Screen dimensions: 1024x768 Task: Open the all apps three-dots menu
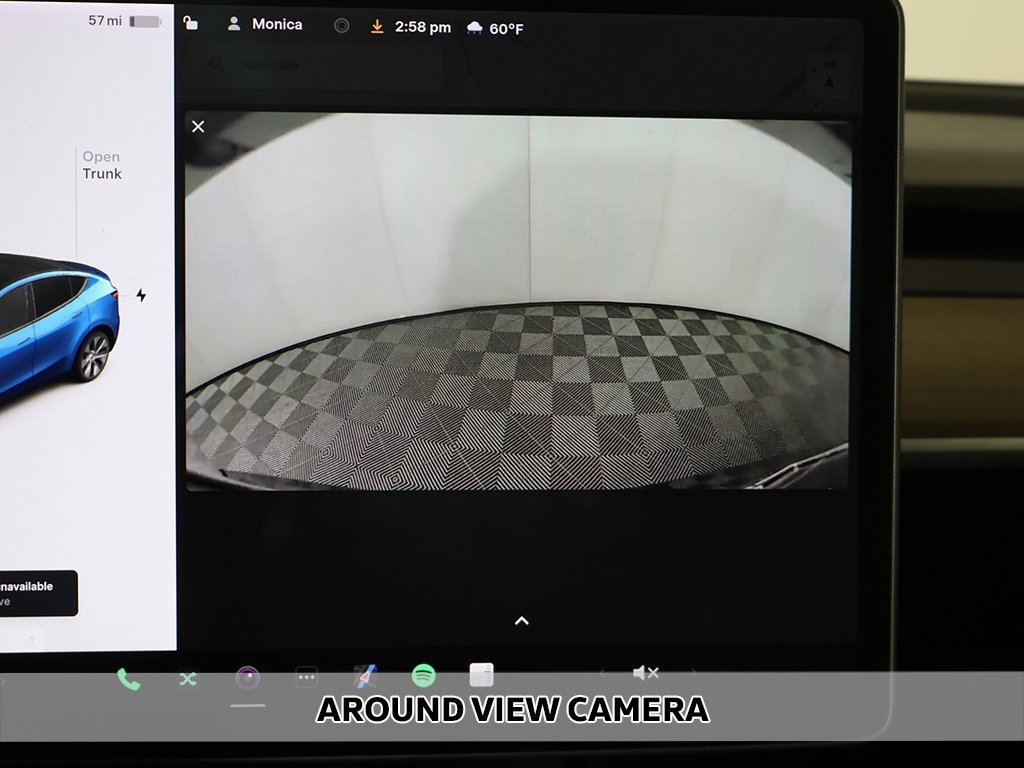[306, 678]
